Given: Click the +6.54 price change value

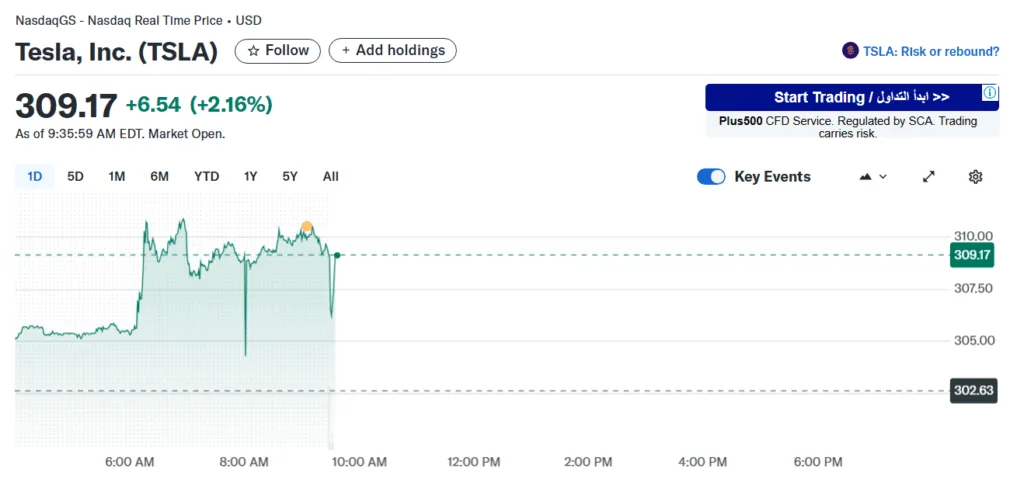Looking at the screenshot, I should [x=153, y=104].
